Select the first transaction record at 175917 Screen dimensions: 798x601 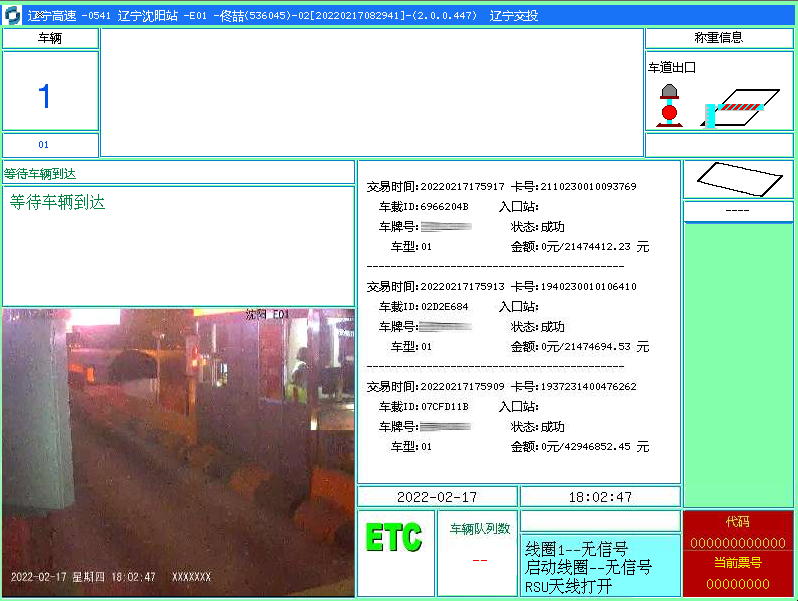tap(508, 216)
